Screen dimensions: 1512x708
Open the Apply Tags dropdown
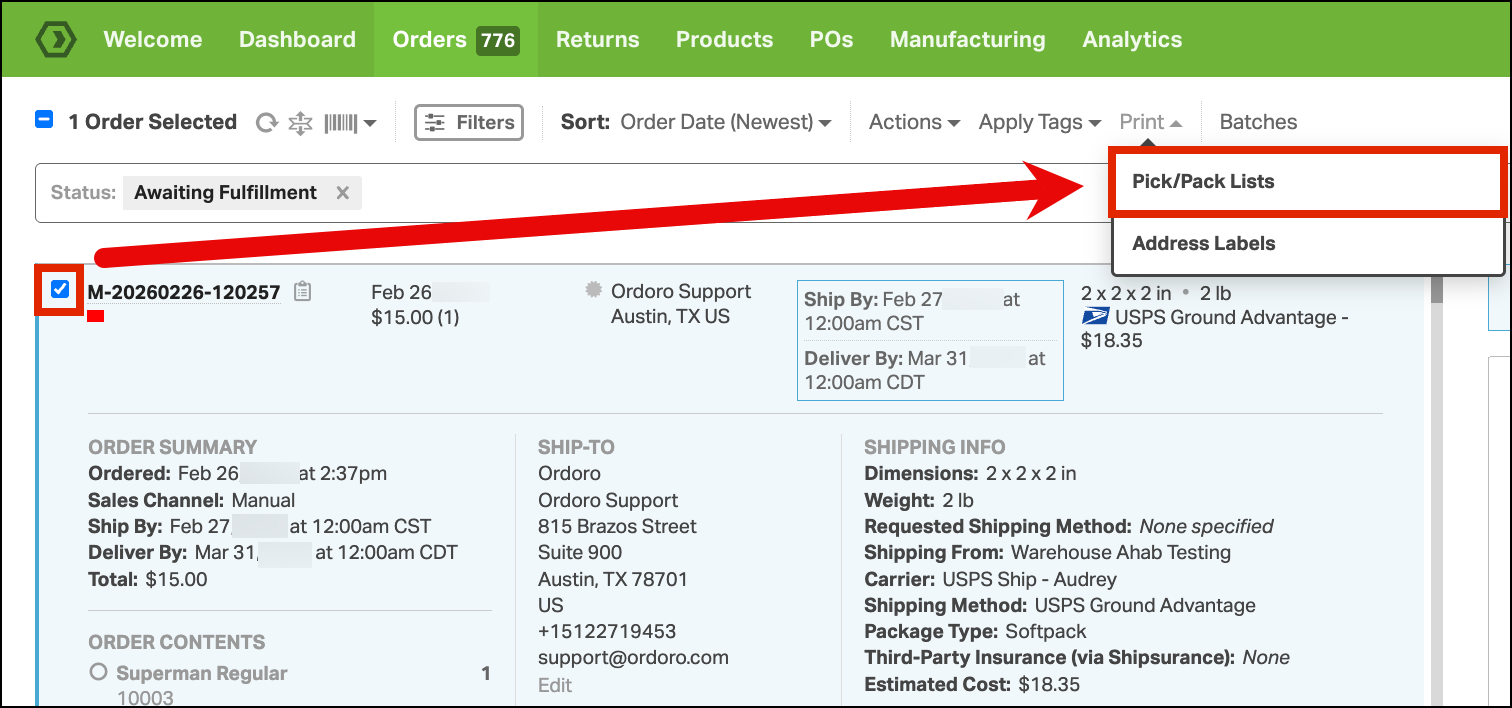[x=1040, y=122]
